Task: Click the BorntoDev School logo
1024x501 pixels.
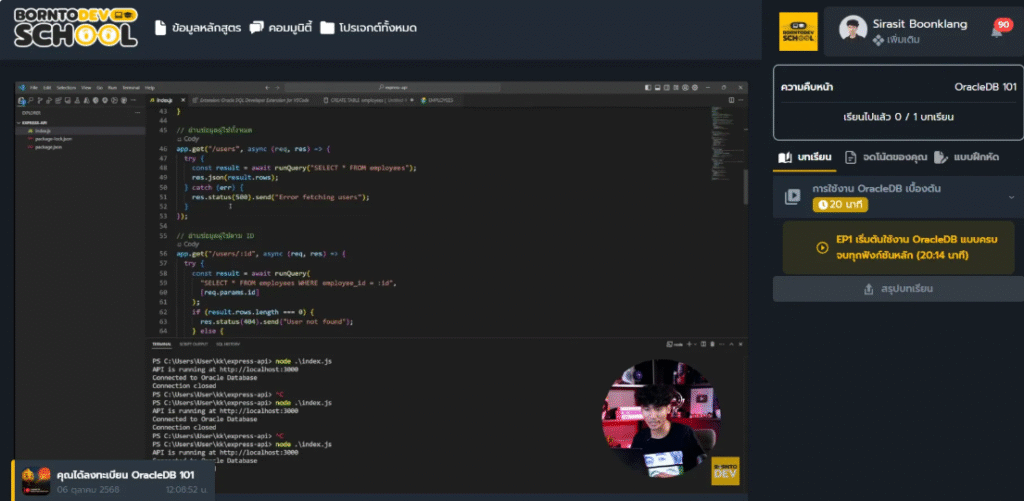Action: [75, 27]
